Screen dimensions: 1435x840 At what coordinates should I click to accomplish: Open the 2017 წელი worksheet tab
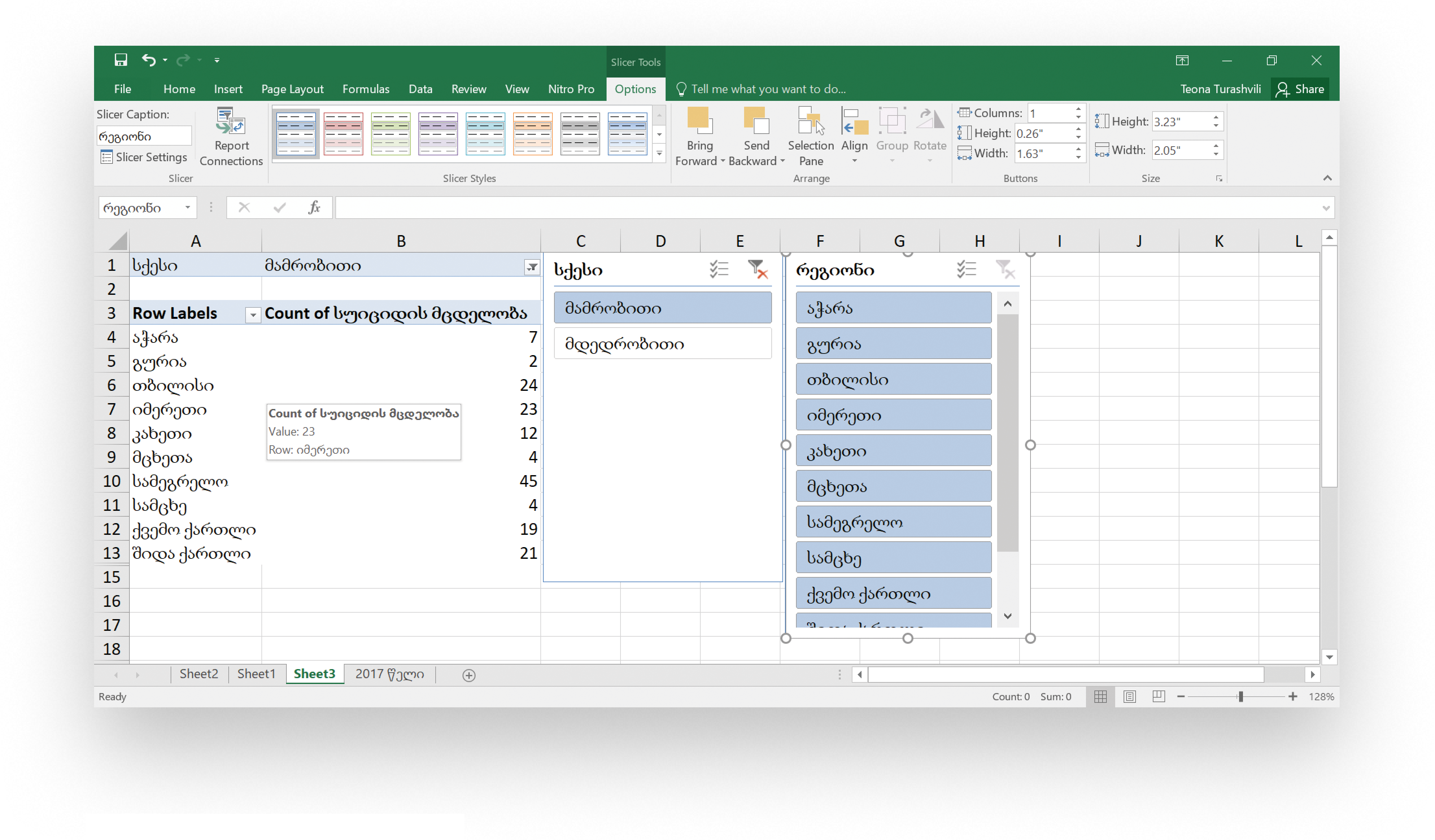pyautogui.click(x=390, y=674)
